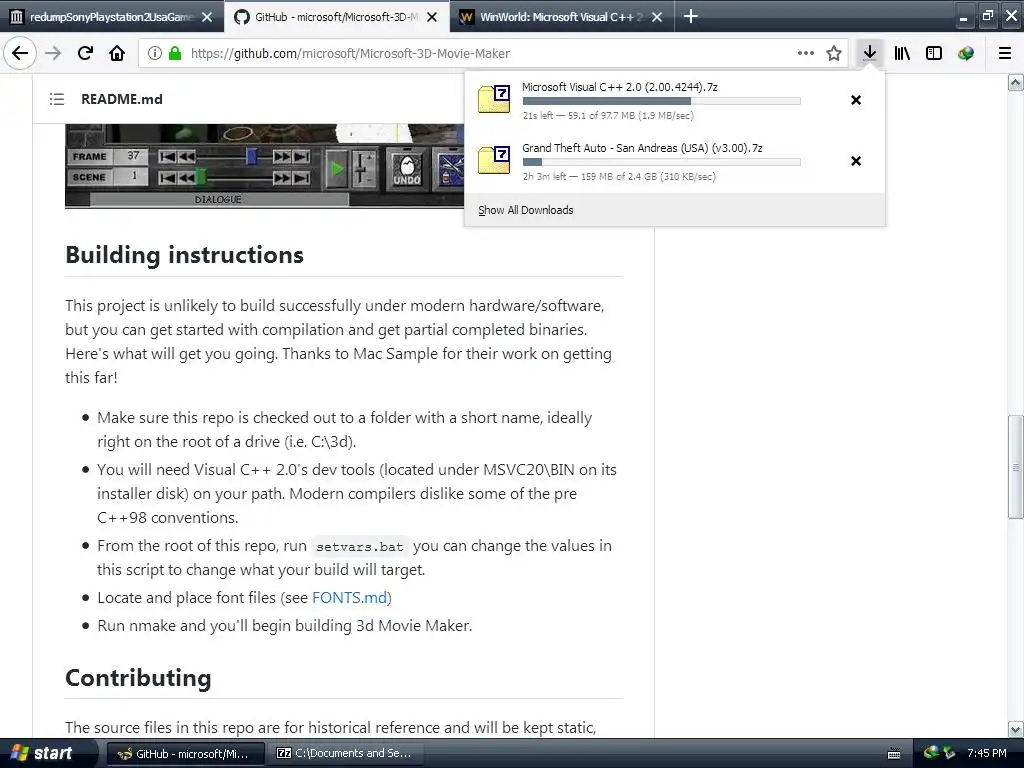
Task: Toggle the downloads panel arrow button
Action: click(x=869, y=53)
